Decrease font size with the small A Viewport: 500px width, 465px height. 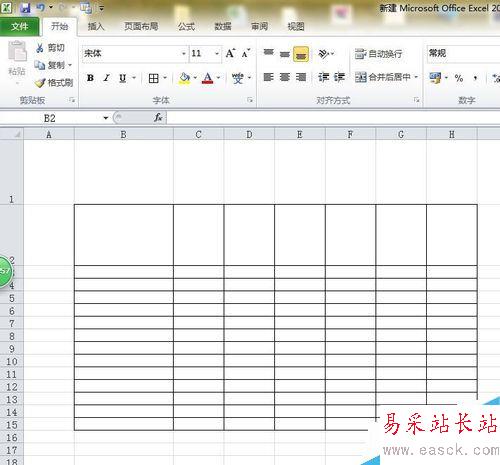(x=246, y=53)
